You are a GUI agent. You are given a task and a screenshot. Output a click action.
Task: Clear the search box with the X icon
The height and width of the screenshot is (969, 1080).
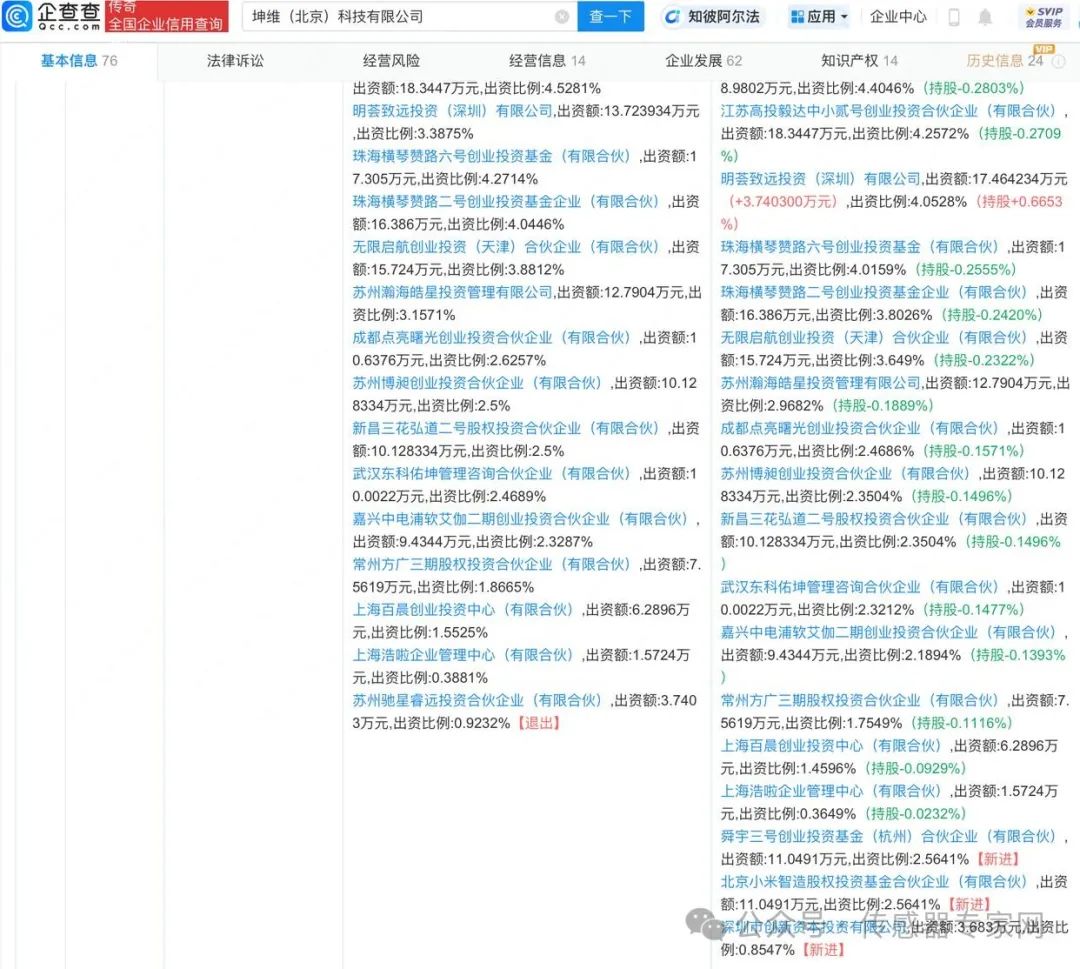coord(562,17)
